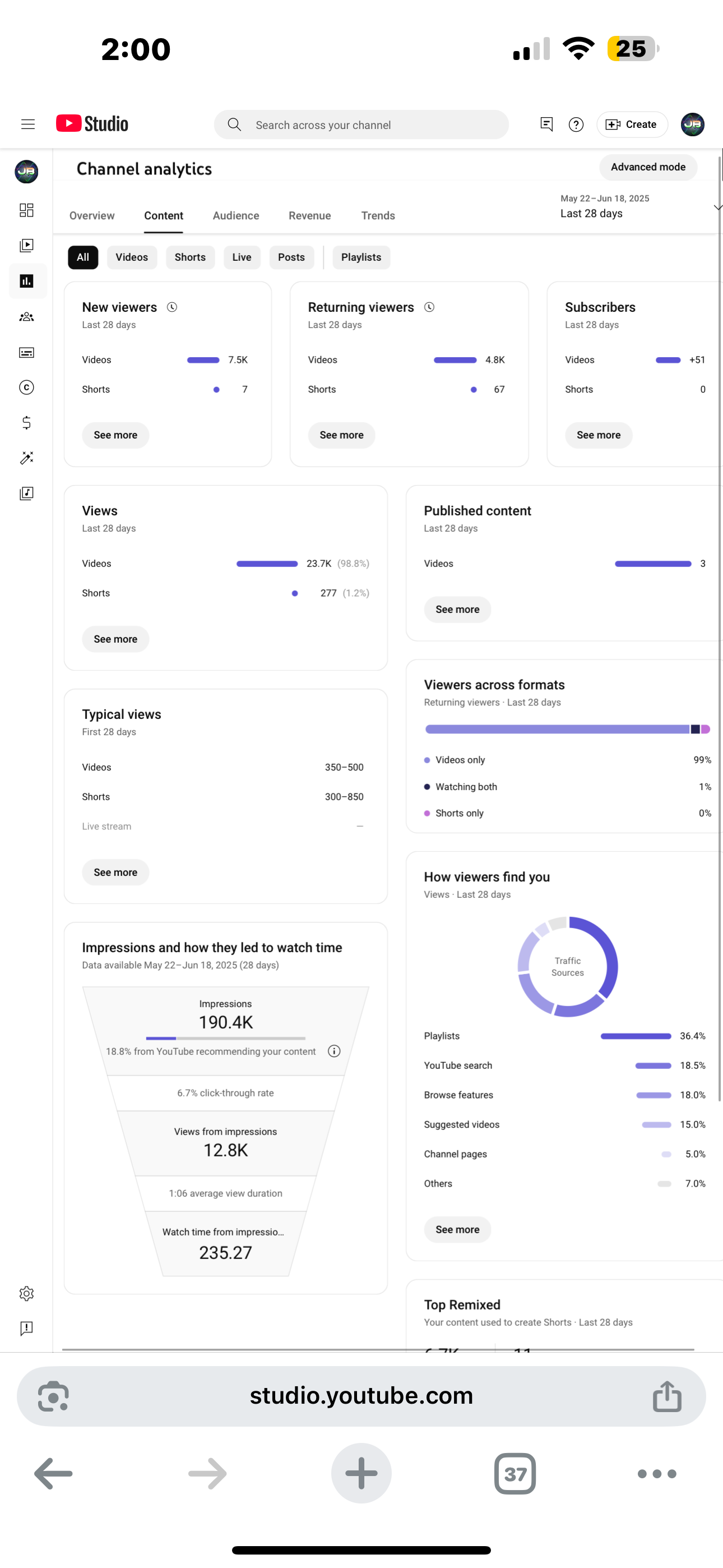Switch to the Audience tab
This screenshot has width=723, height=1568.
(x=235, y=215)
